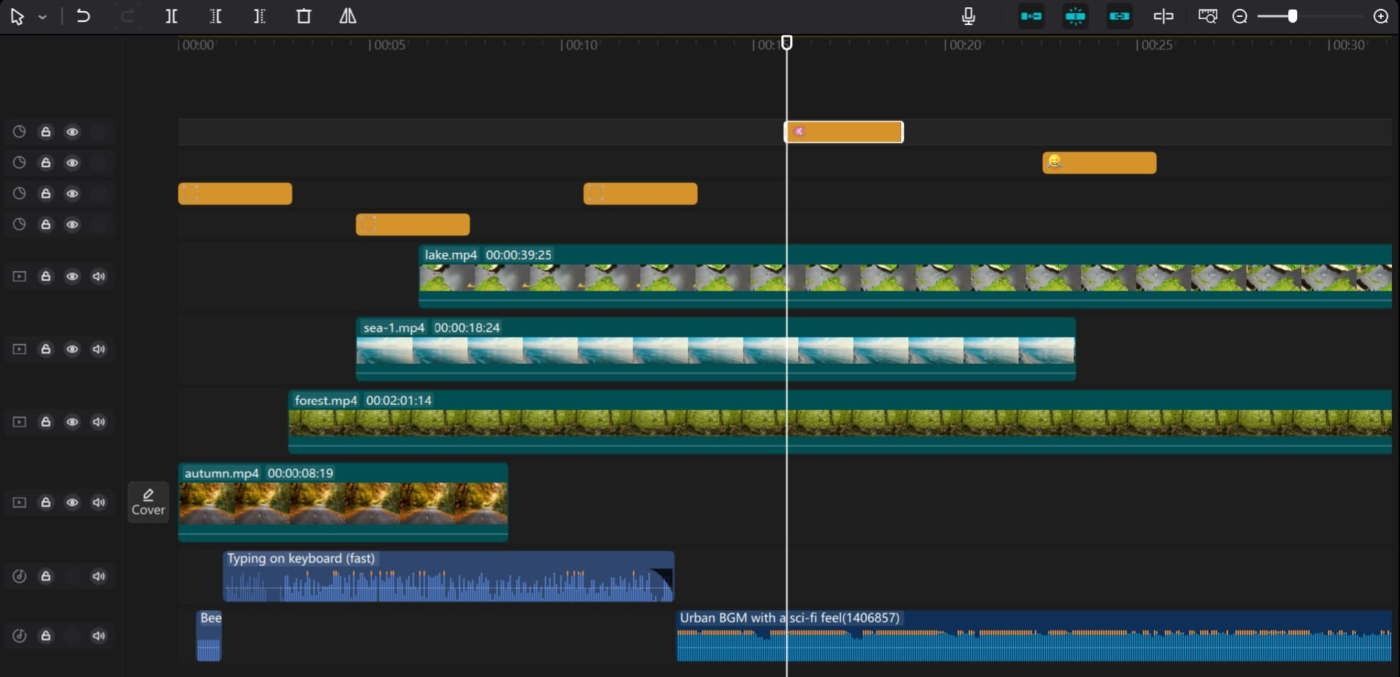
Task: Click the zoom-to-fit timeline ruler icon
Action: (x=1208, y=16)
